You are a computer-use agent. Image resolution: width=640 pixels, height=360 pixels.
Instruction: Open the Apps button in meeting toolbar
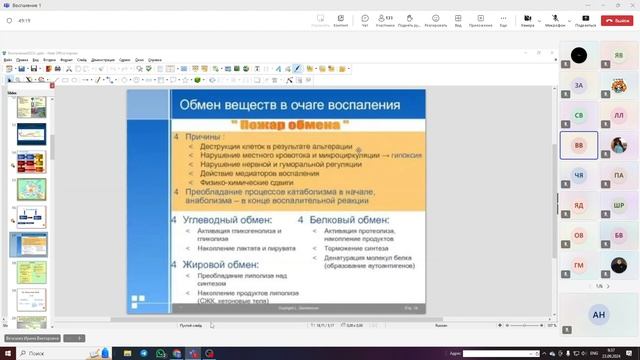coord(480,20)
